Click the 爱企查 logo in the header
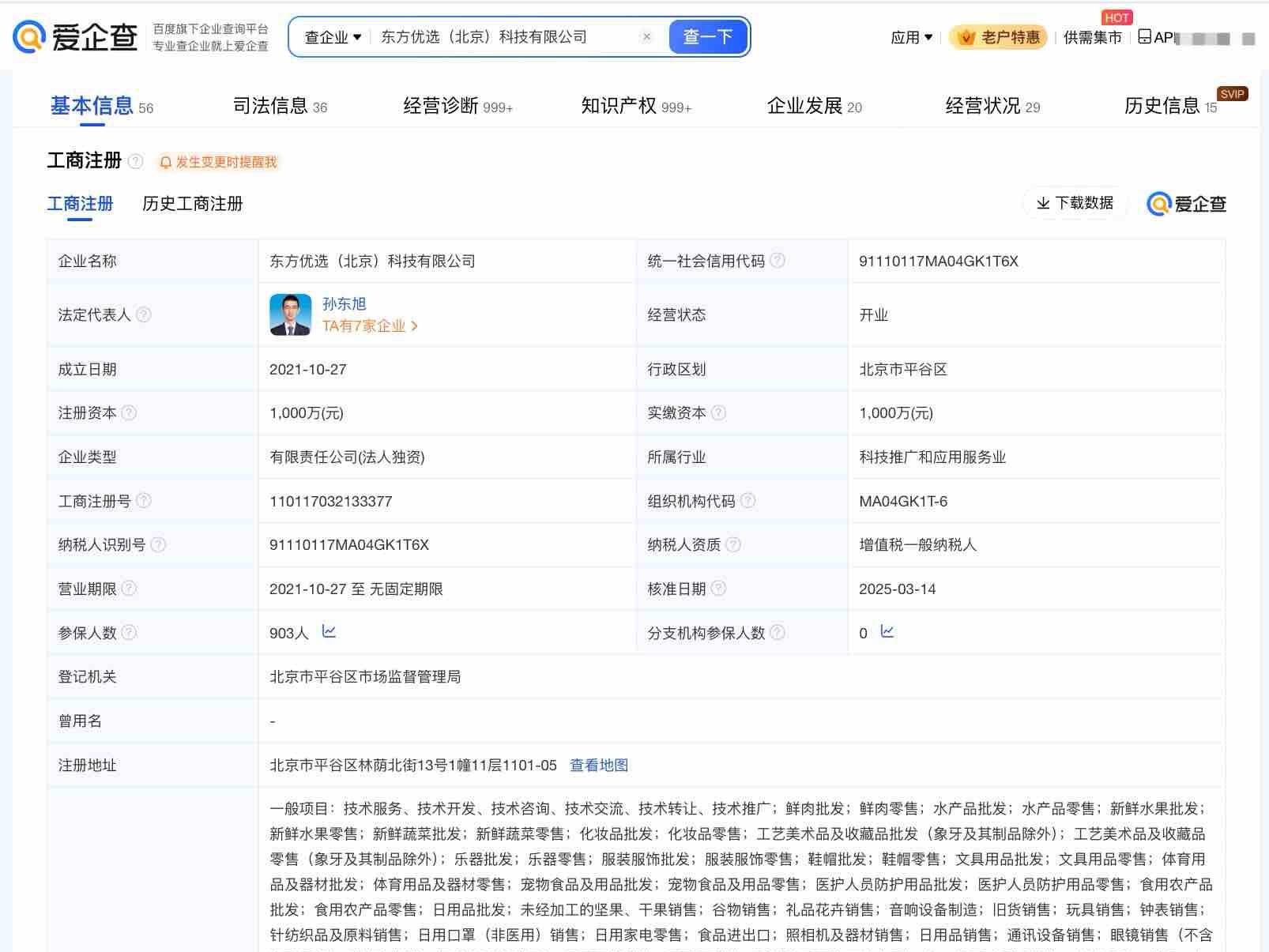 point(75,37)
